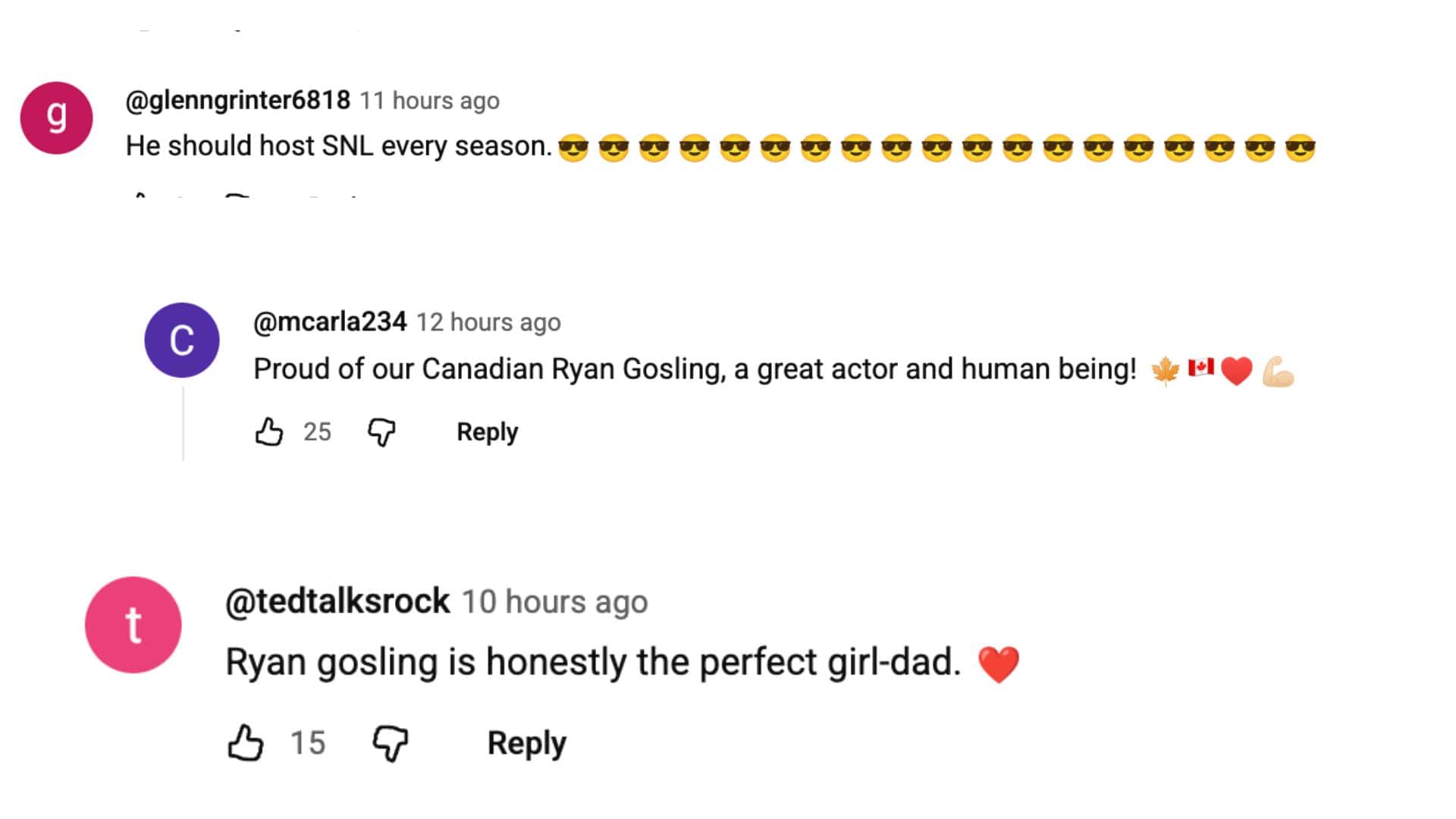Reply to the @mcarla234 comment

487,432
